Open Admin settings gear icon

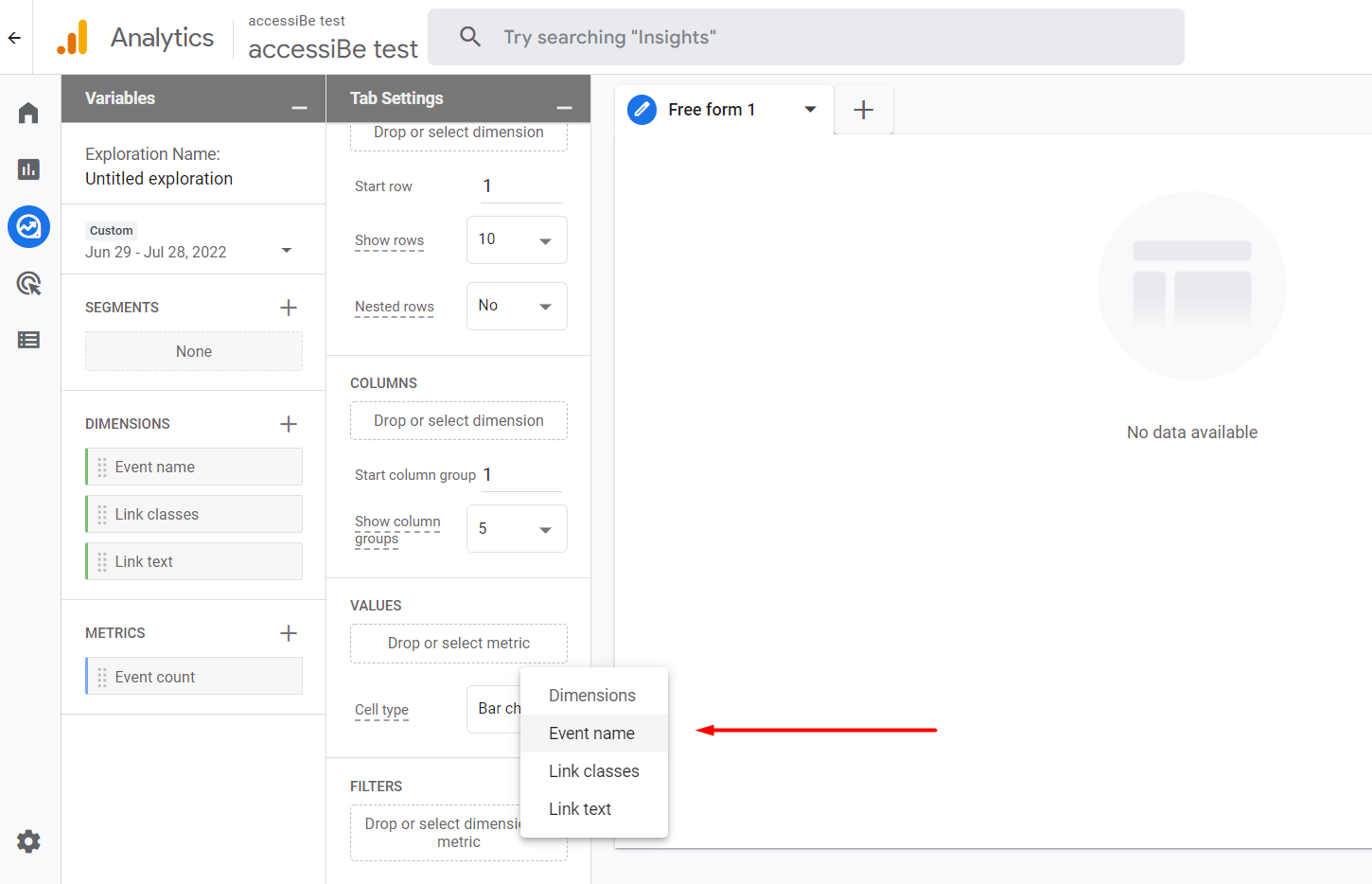click(x=28, y=841)
